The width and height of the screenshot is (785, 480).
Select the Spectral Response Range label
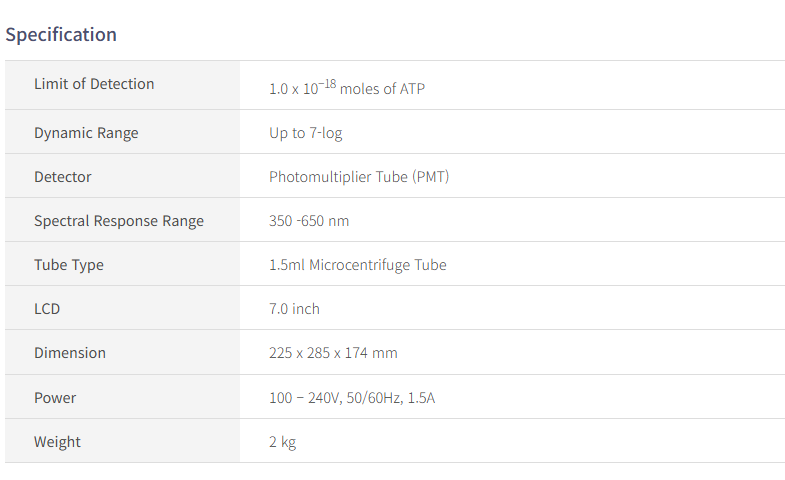click(x=119, y=221)
